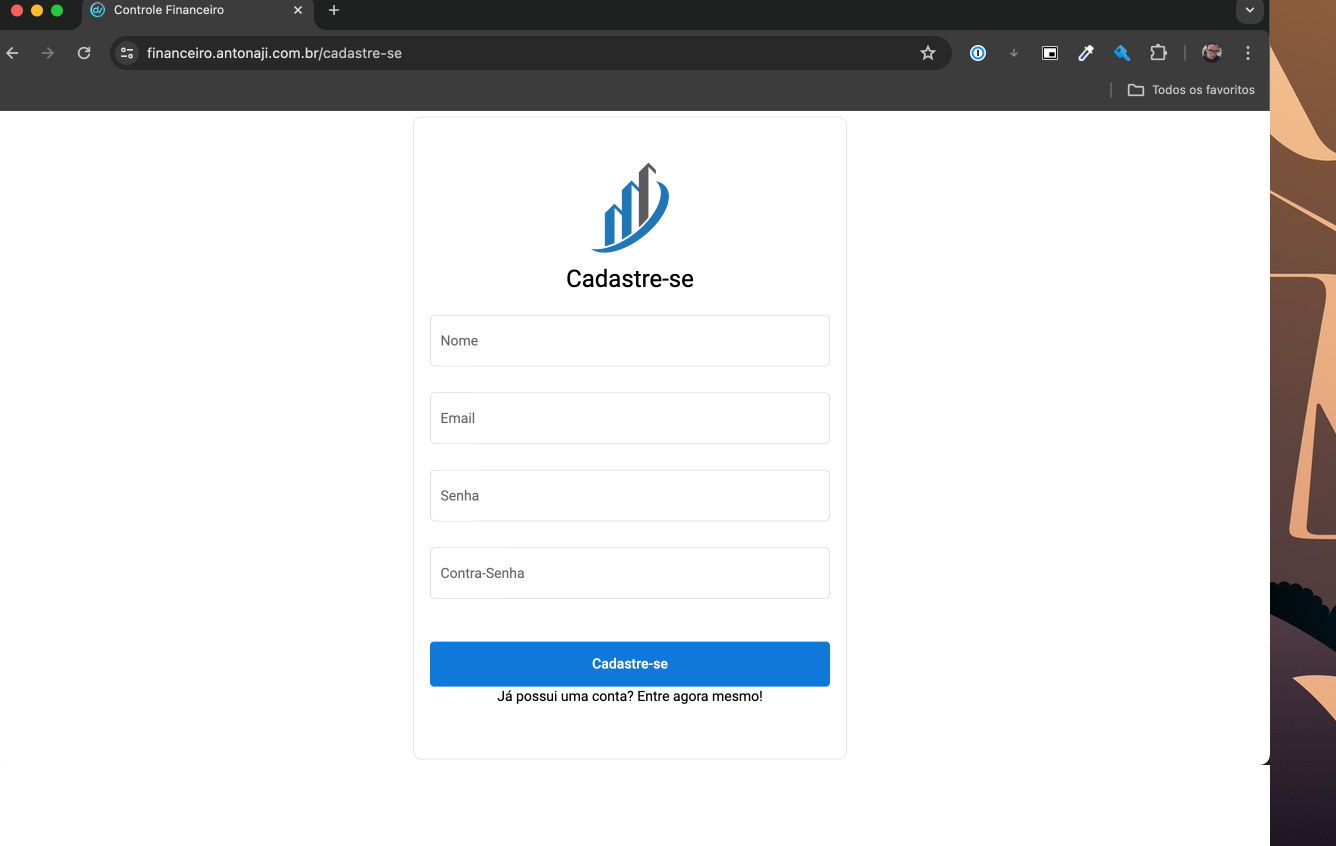Click the picture-in-picture extension icon
This screenshot has width=1336, height=846.
point(1050,53)
